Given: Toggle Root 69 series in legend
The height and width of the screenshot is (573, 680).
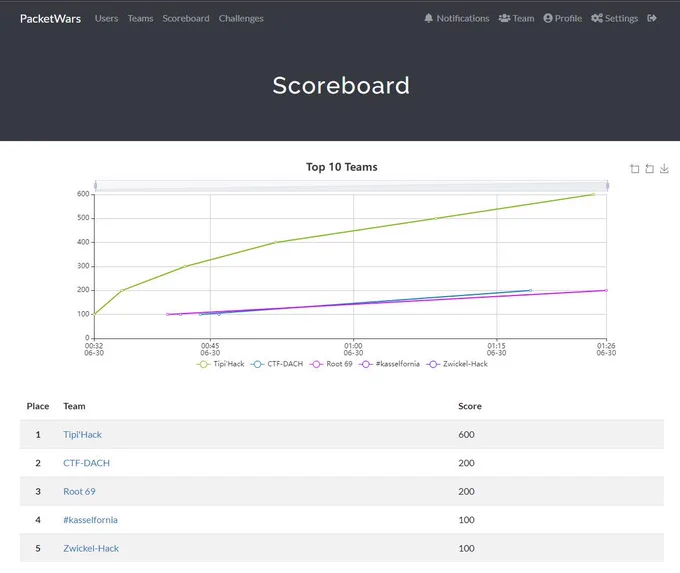Looking at the screenshot, I should pyautogui.click(x=331, y=364).
